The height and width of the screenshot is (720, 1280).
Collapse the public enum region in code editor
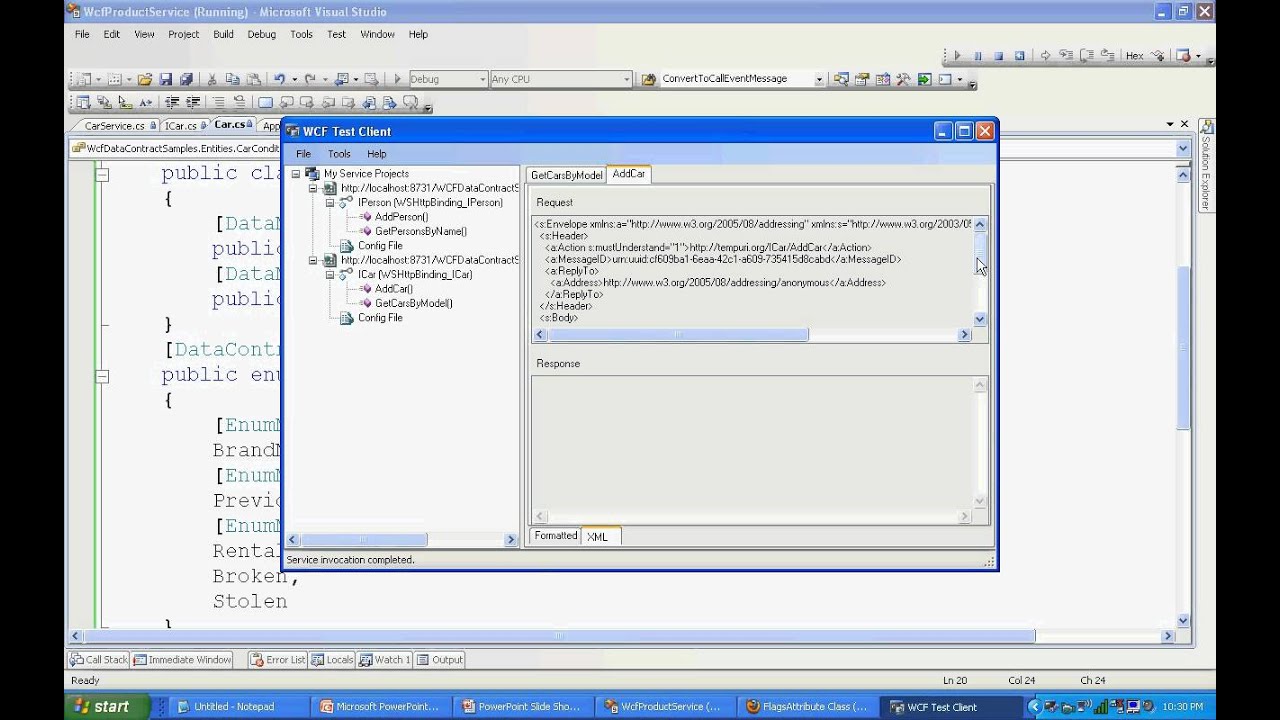pos(101,376)
